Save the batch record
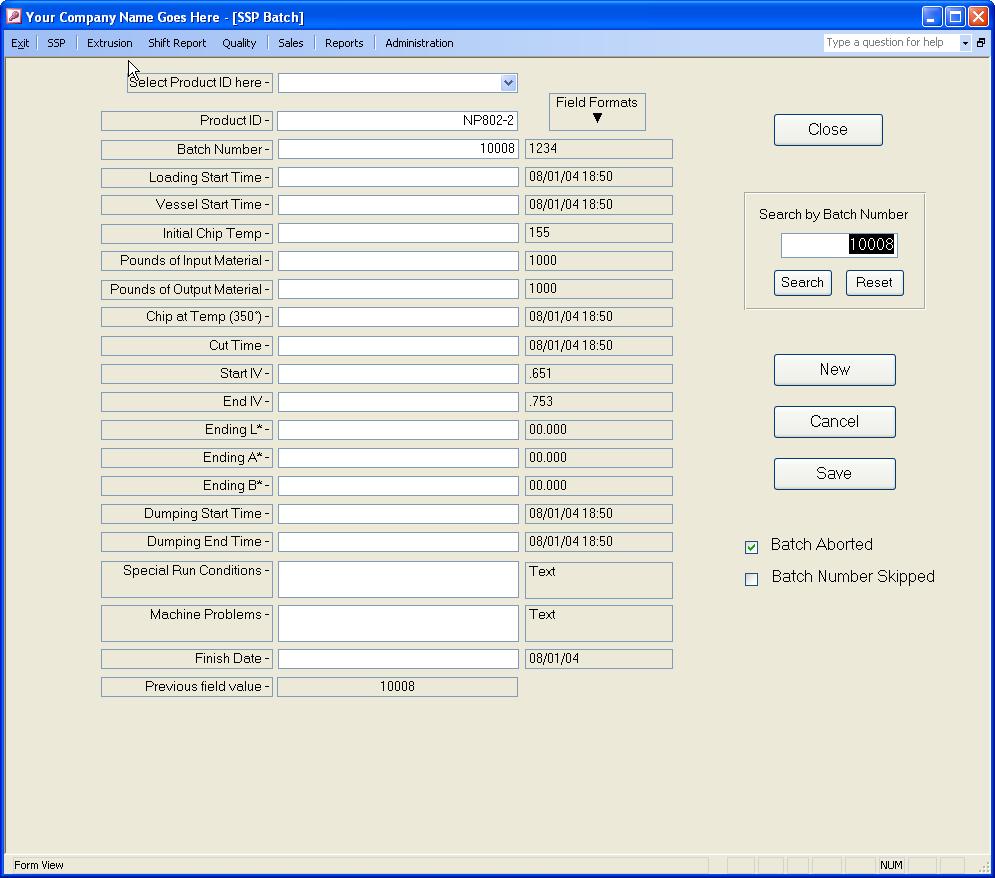Image resolution: width=995 pixels, height=878 pixels. 834,474
